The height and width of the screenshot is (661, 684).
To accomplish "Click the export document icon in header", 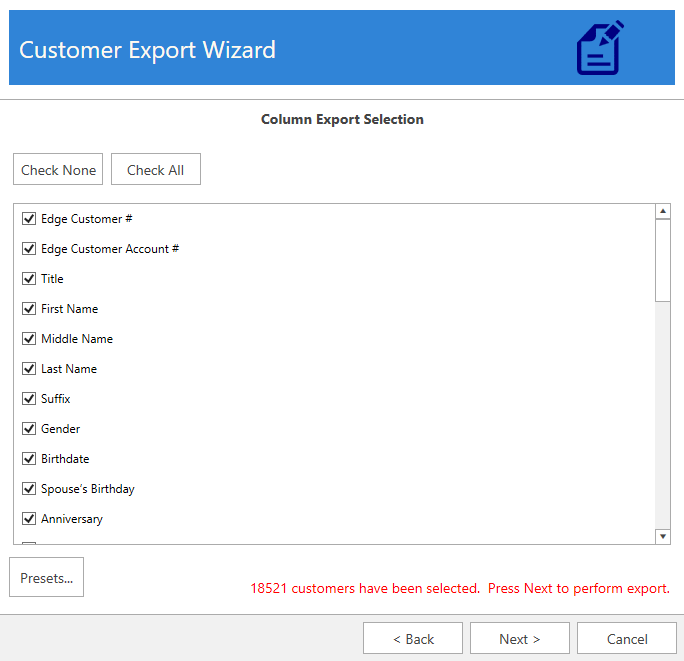I will [x=600, y=48].
